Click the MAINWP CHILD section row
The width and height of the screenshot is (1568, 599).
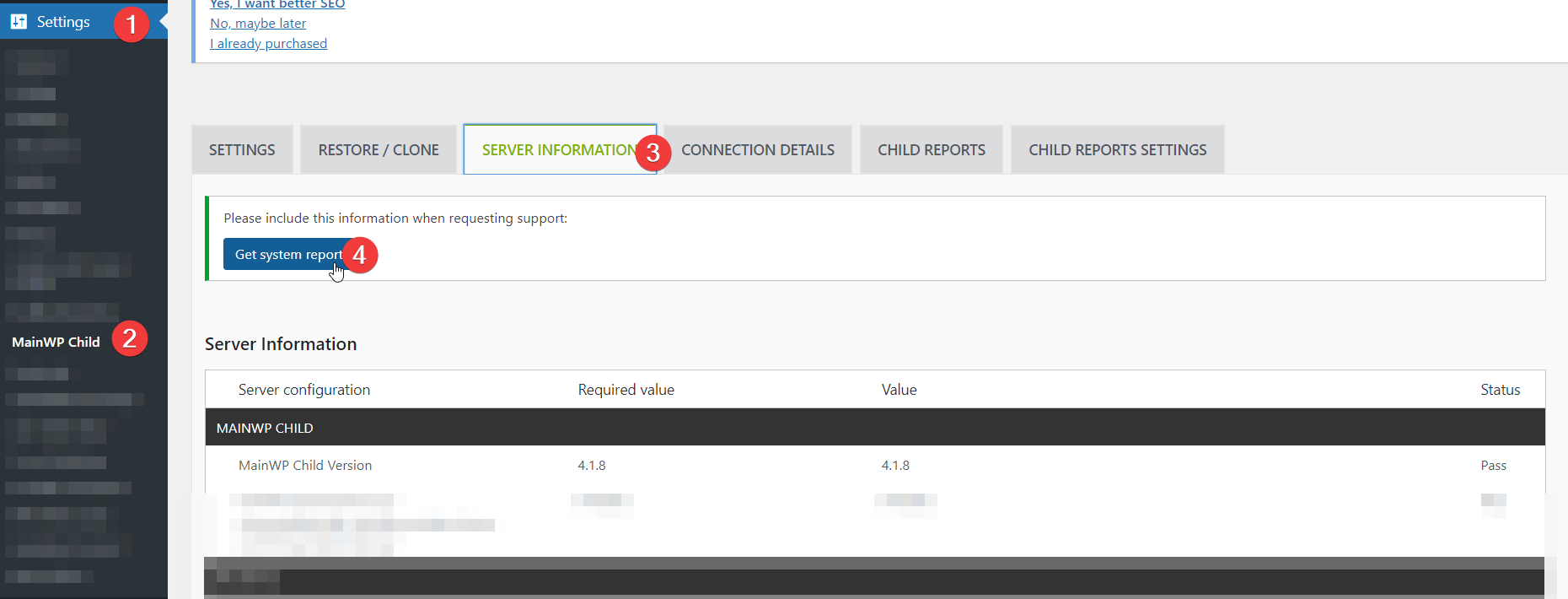point(875,428)
